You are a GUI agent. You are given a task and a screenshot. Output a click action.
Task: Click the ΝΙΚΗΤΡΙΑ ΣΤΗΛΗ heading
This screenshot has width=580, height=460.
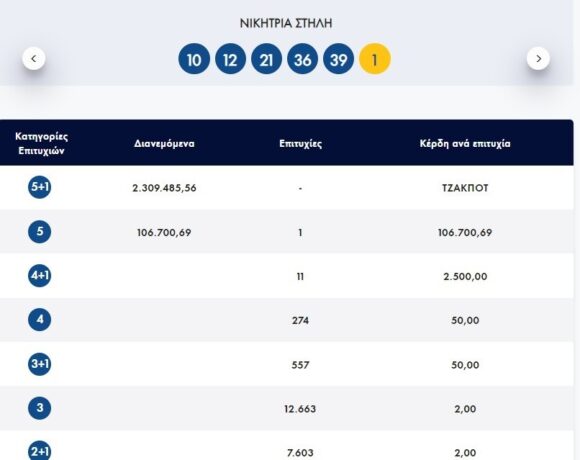pyautogui.click(x=286, y=23)
